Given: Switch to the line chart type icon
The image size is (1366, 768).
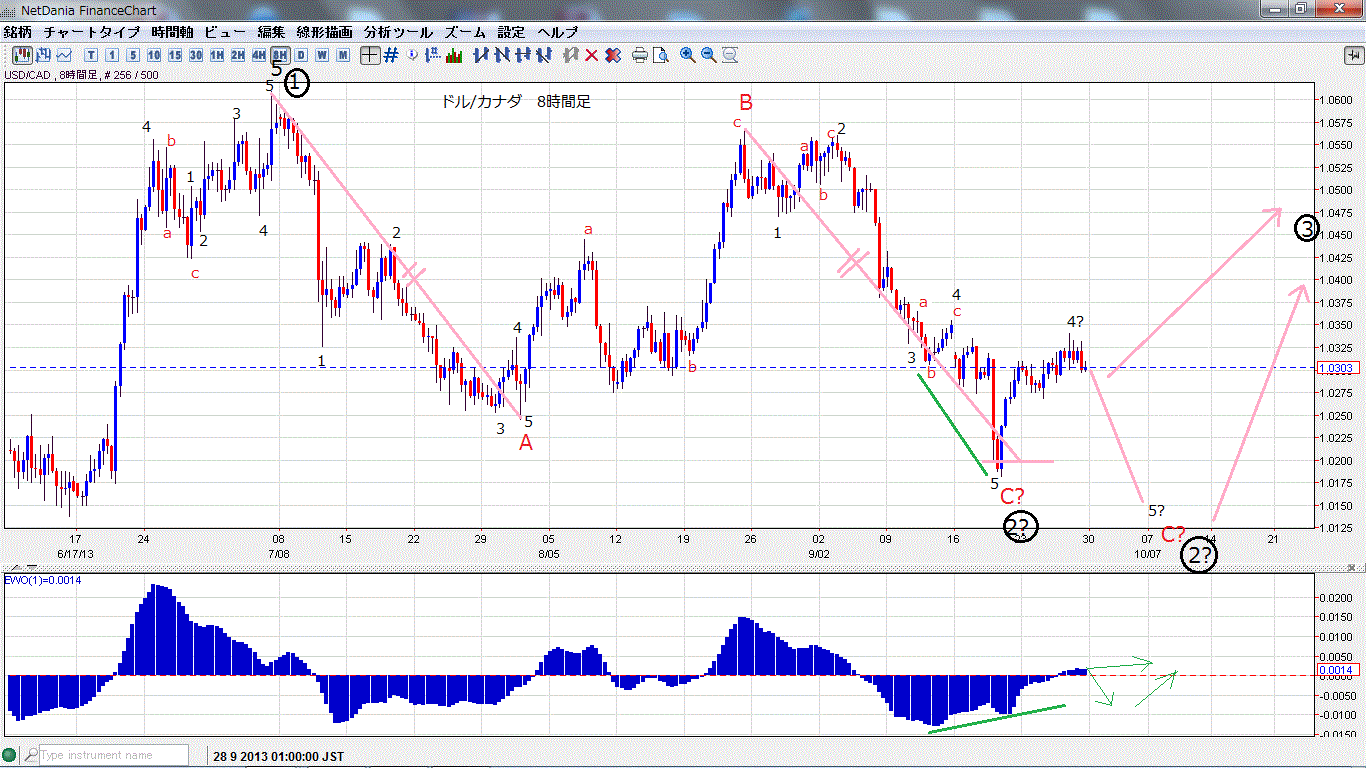Looking at the screenshot, I should tap(64, 55).
